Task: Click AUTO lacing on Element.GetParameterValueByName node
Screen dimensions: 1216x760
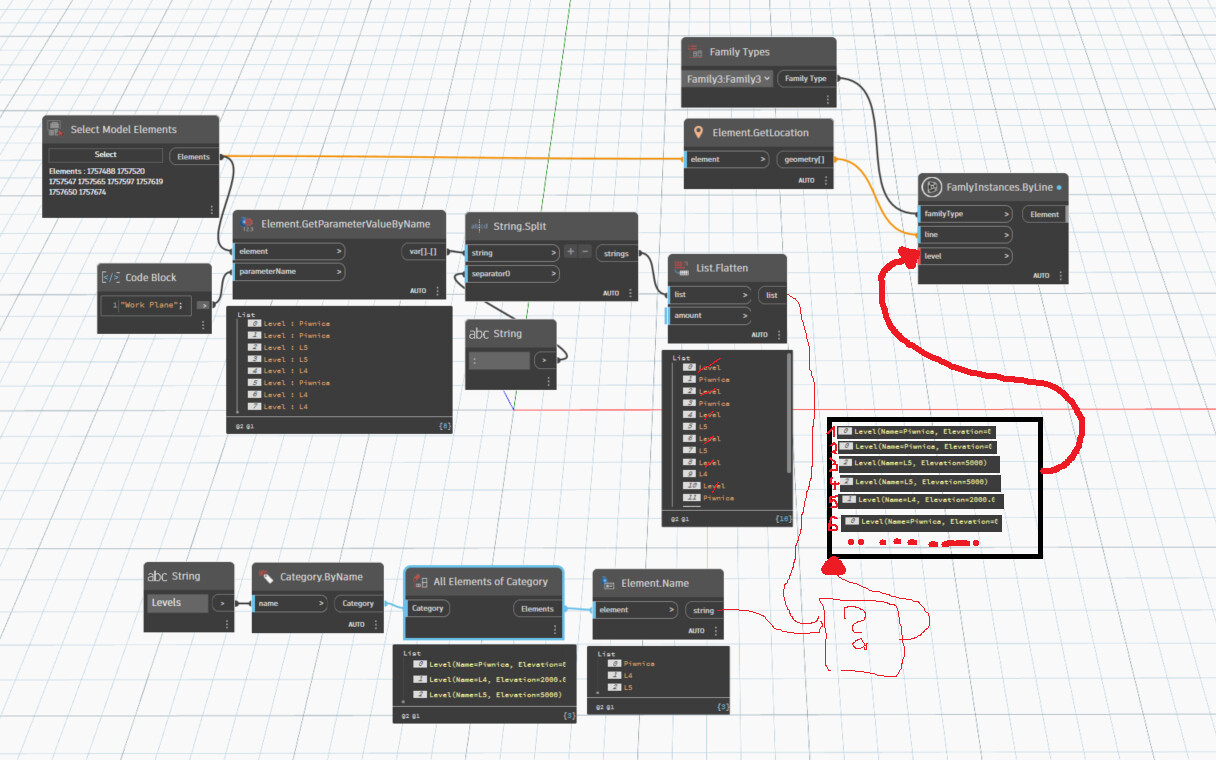Action: 418,291
